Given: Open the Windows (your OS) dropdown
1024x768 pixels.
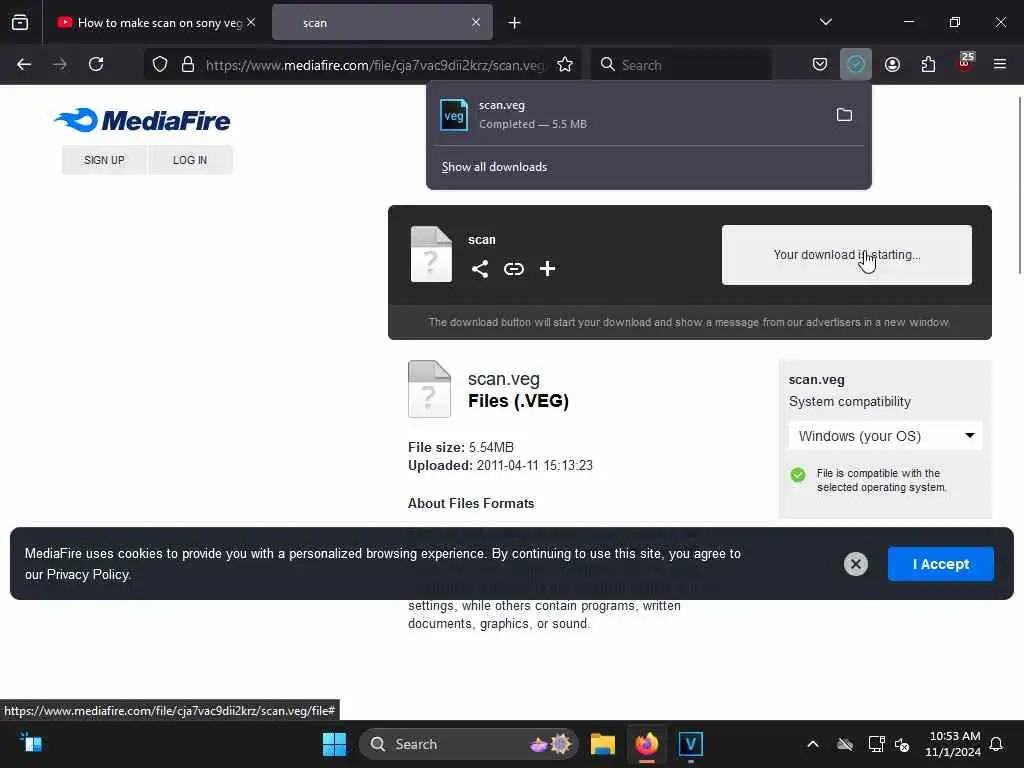Looking at the screenshot, I should click(886, 436).
